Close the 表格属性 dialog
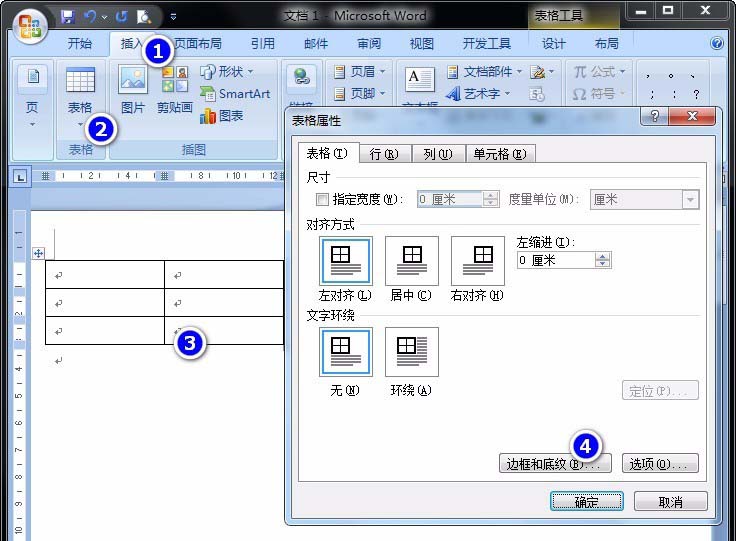 point(692,116)
